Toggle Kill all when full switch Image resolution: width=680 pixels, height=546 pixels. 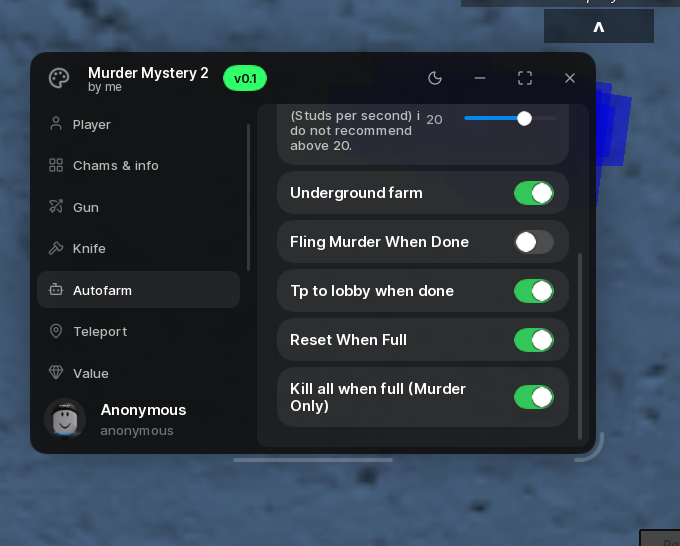coord(534,397)
